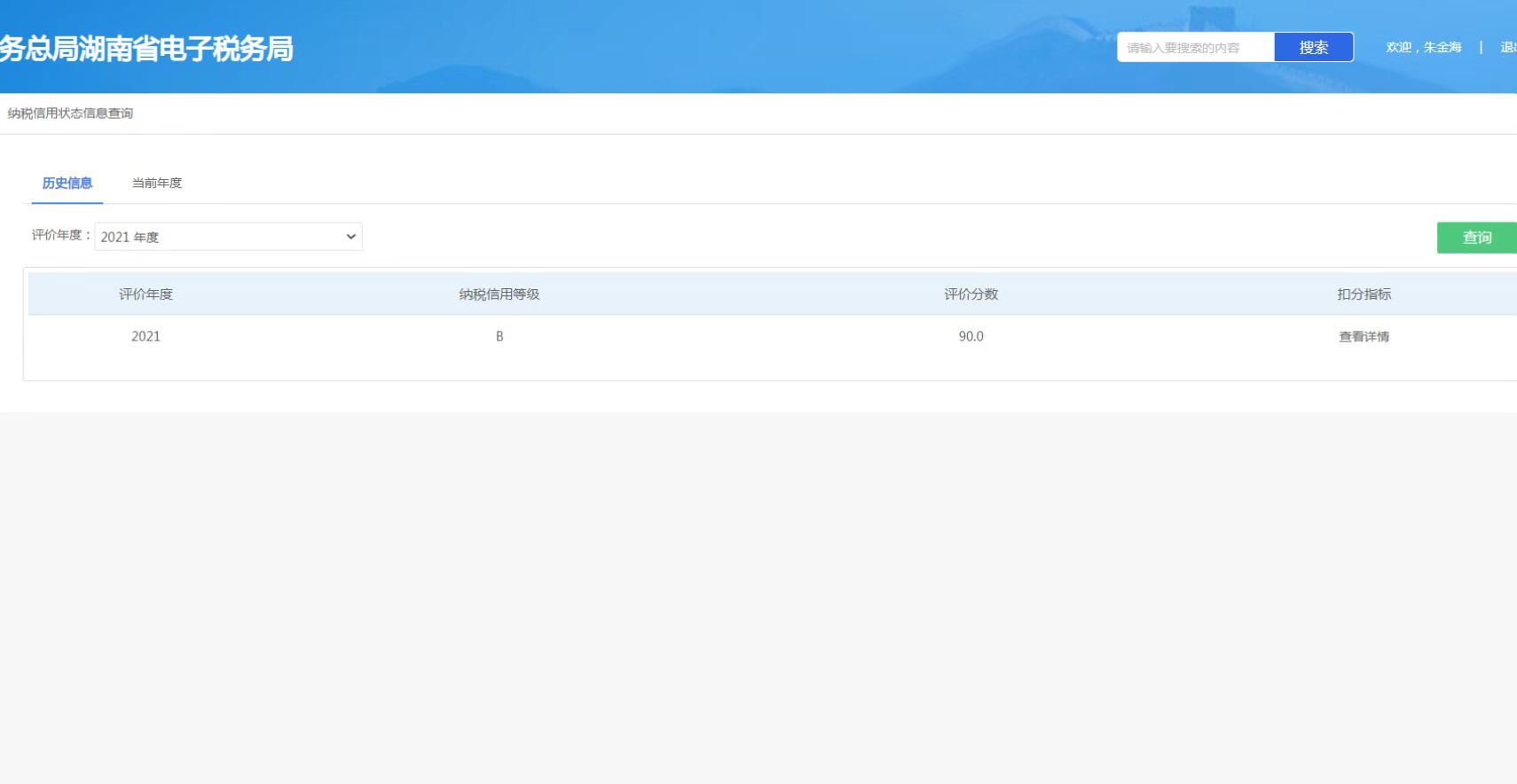Select the 90.0 score cell
The image size is (1517, 784).
[971, 336]
